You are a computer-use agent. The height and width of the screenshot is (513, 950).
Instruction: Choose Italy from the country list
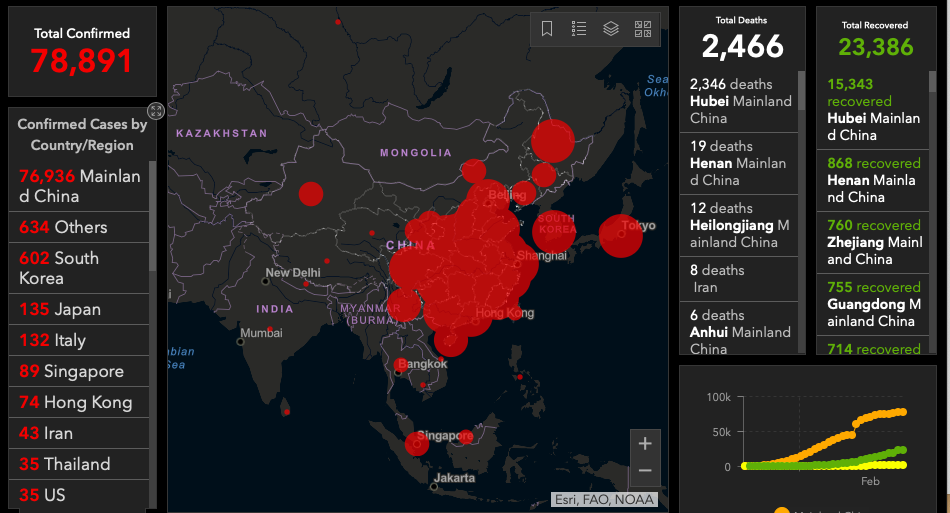point(80,340)
